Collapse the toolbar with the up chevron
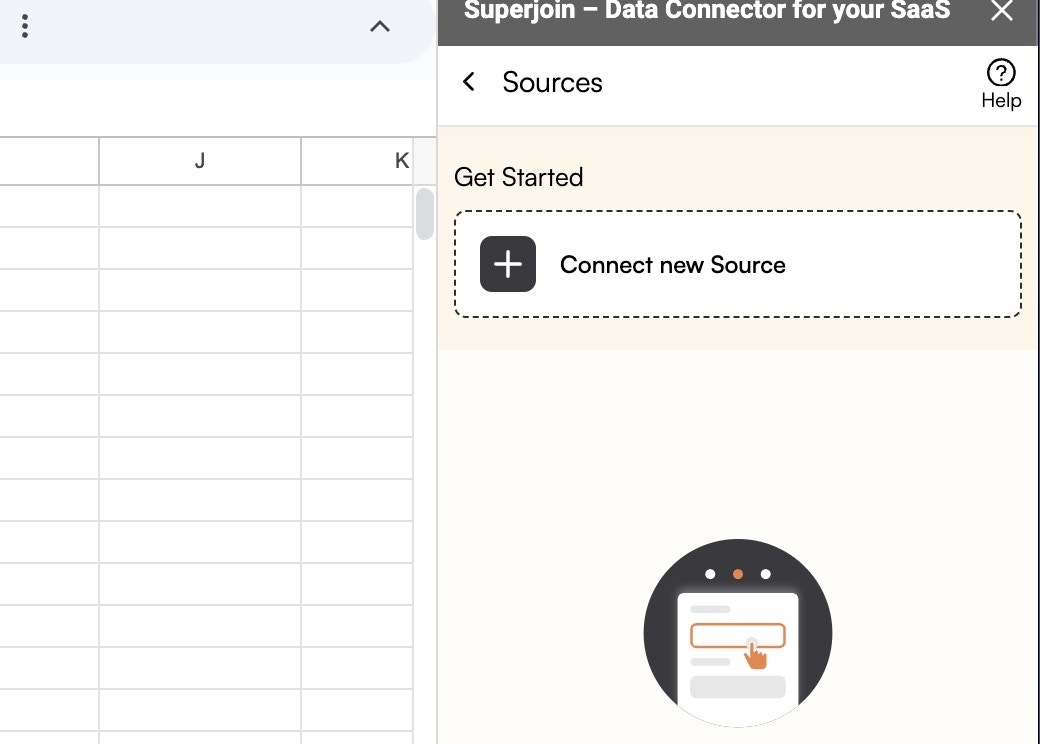 (379, 27)
